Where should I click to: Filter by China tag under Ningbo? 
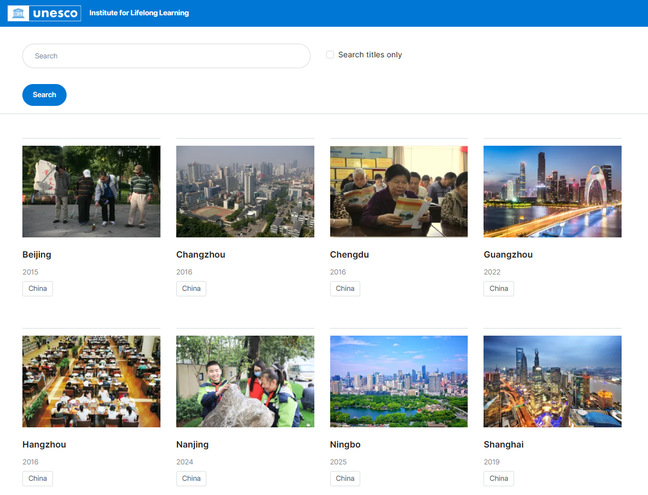[345, 478]
